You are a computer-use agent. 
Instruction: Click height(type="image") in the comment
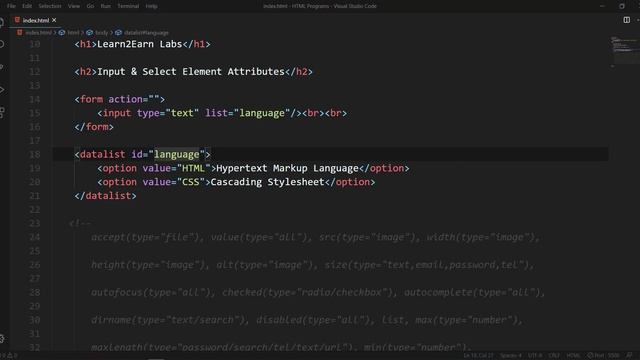pyautogui.click(x=148, y=265)
